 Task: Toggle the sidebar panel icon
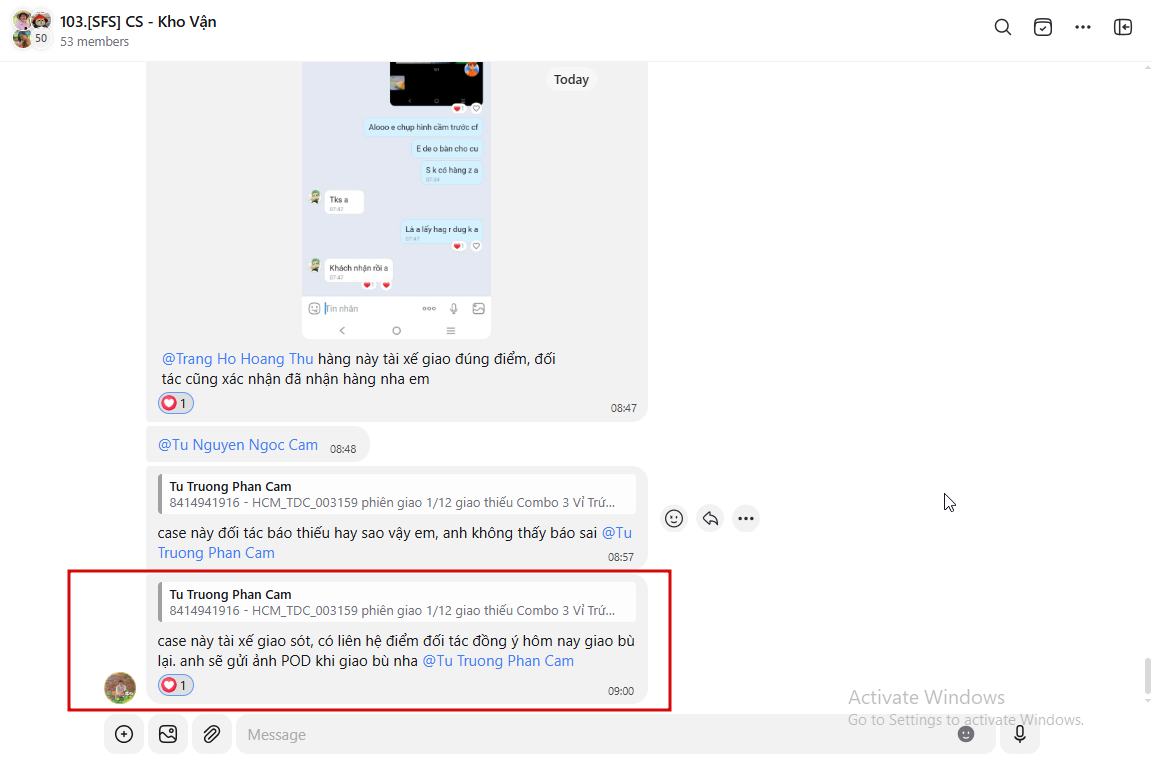pyautogui.click(x=1123, y=27)
